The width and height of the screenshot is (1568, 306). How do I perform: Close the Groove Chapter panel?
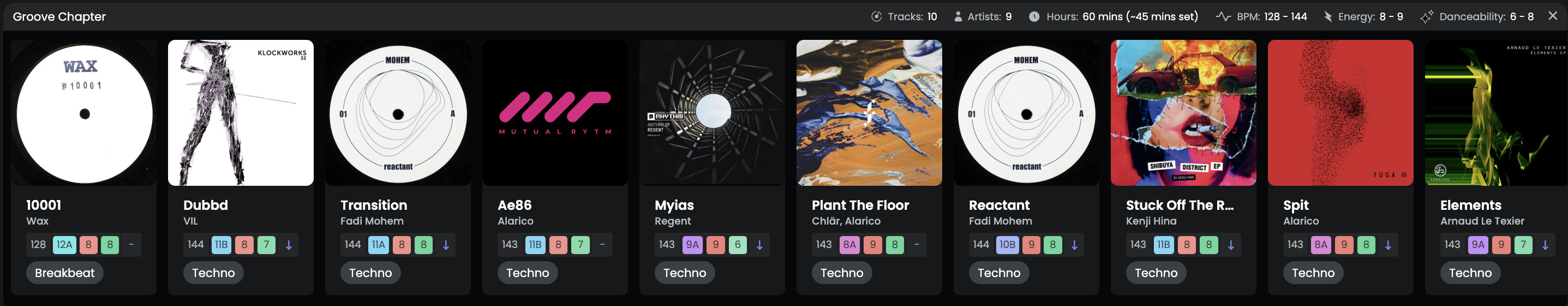(1553, 16)
